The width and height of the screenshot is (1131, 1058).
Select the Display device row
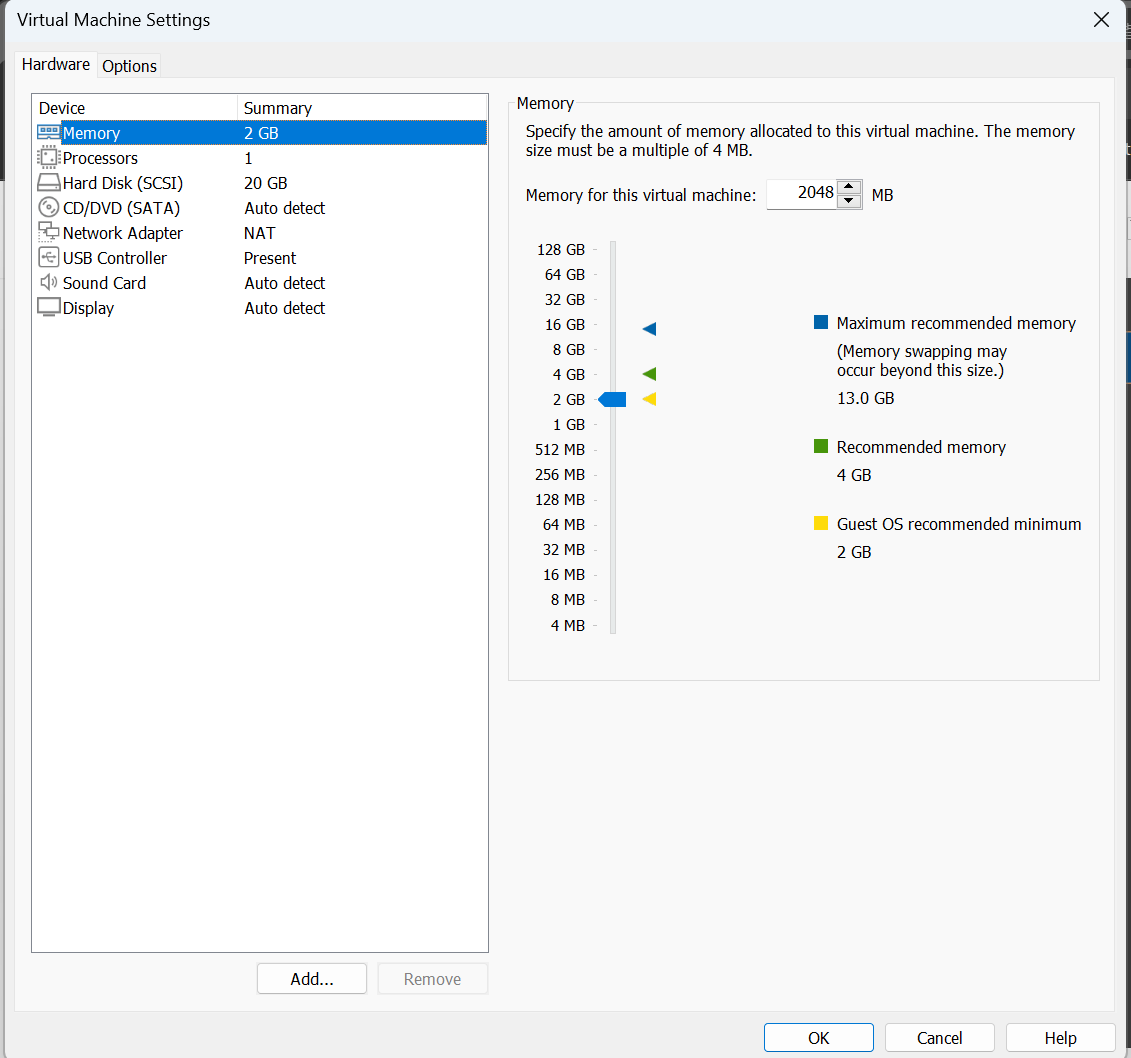tap(261, 308)
